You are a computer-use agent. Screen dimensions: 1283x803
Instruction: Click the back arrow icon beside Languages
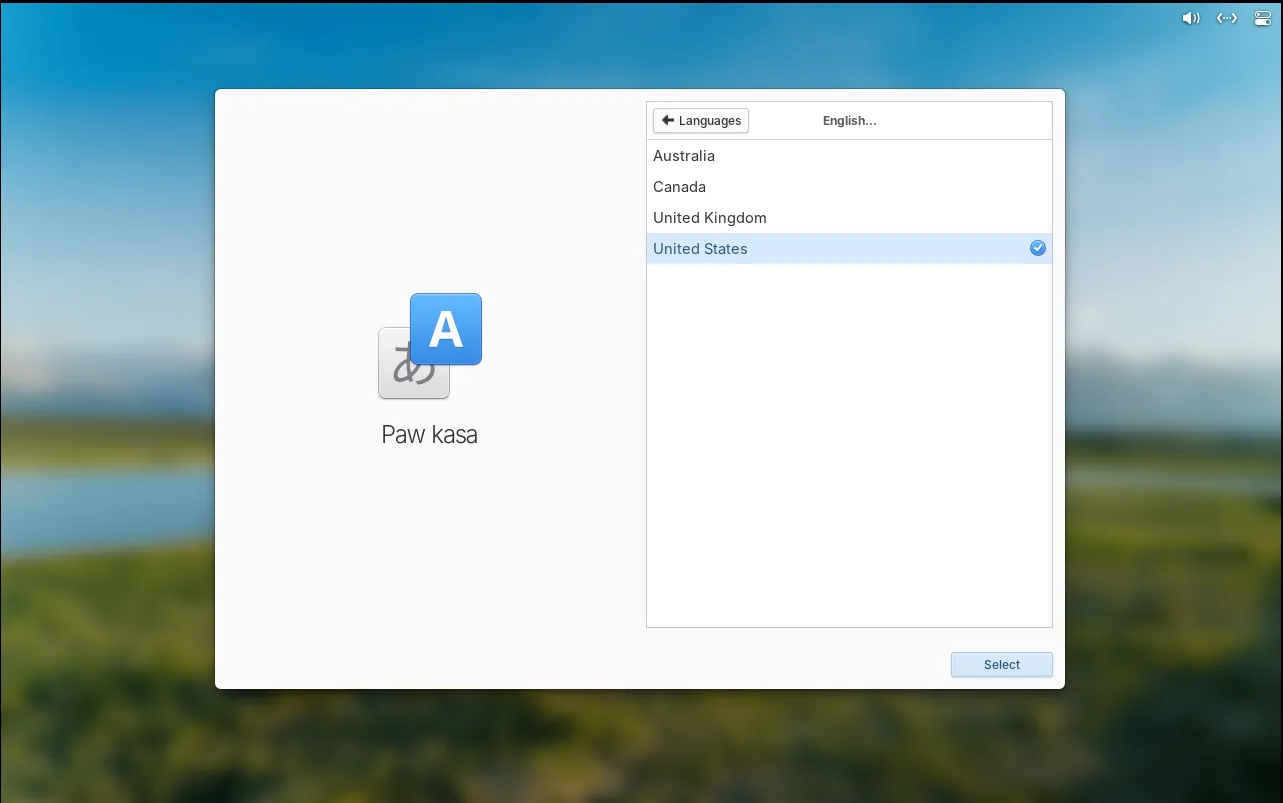668,120
